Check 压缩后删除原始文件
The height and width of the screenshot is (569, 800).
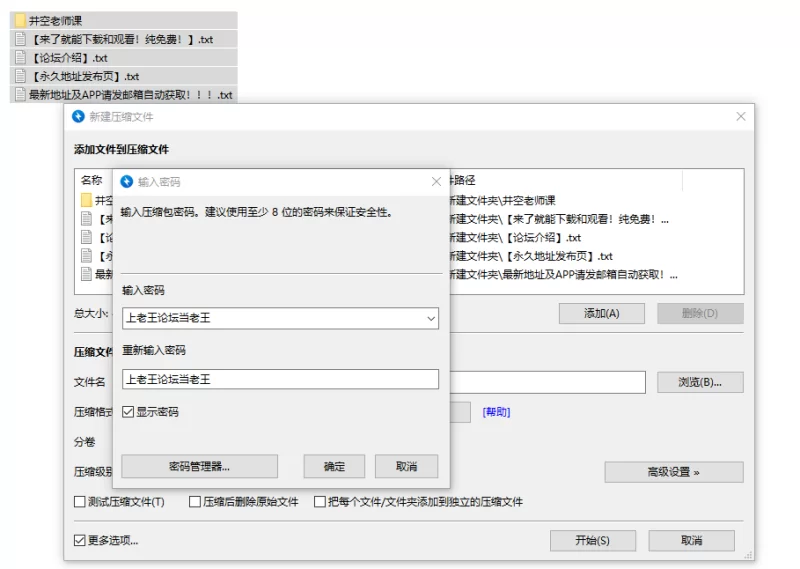point(194,502)
